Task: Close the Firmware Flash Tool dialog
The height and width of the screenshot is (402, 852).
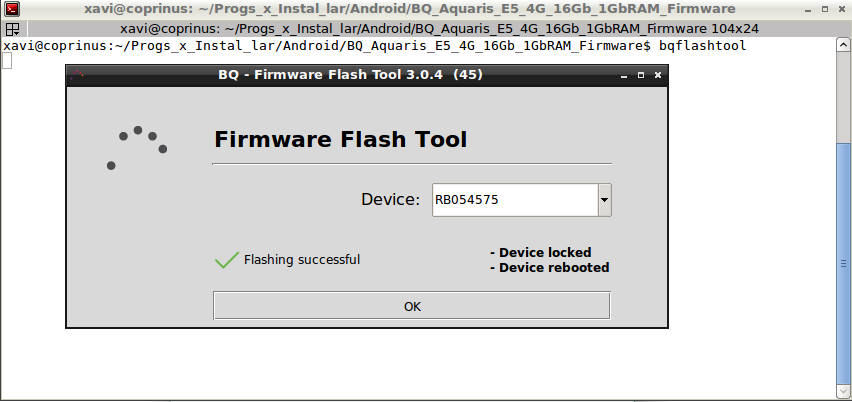Action: click(657, 75)
